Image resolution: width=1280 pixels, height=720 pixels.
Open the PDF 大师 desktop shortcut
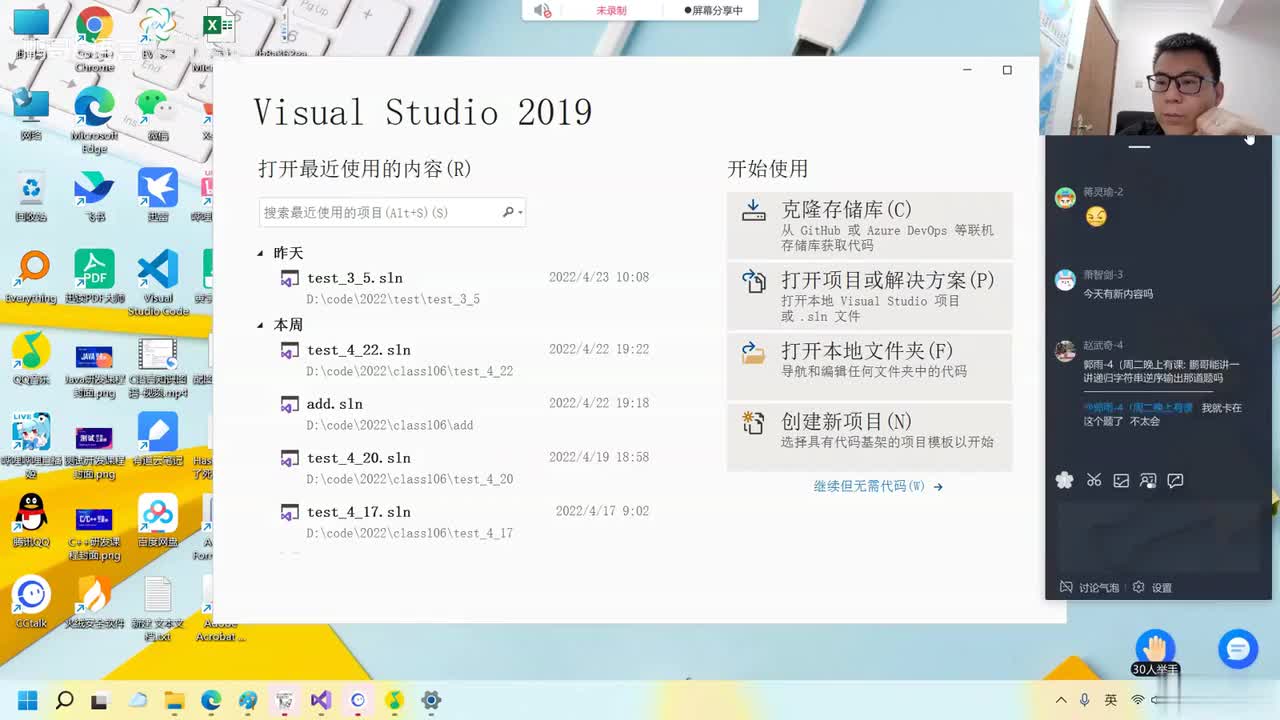pyautogui.click(x=94, y=277)
